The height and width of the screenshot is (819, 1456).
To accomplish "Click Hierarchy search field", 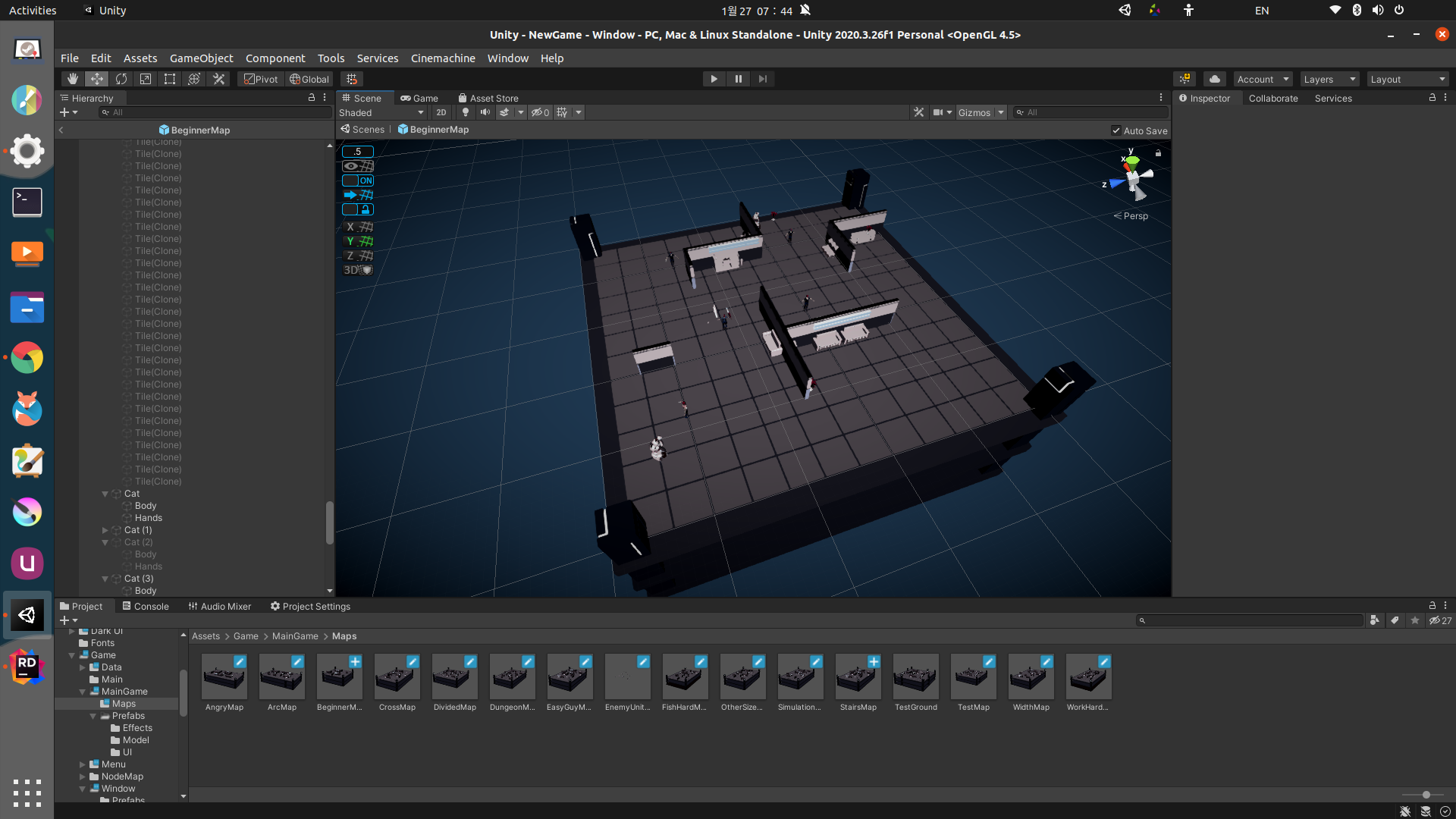I will tap(216, 112).
